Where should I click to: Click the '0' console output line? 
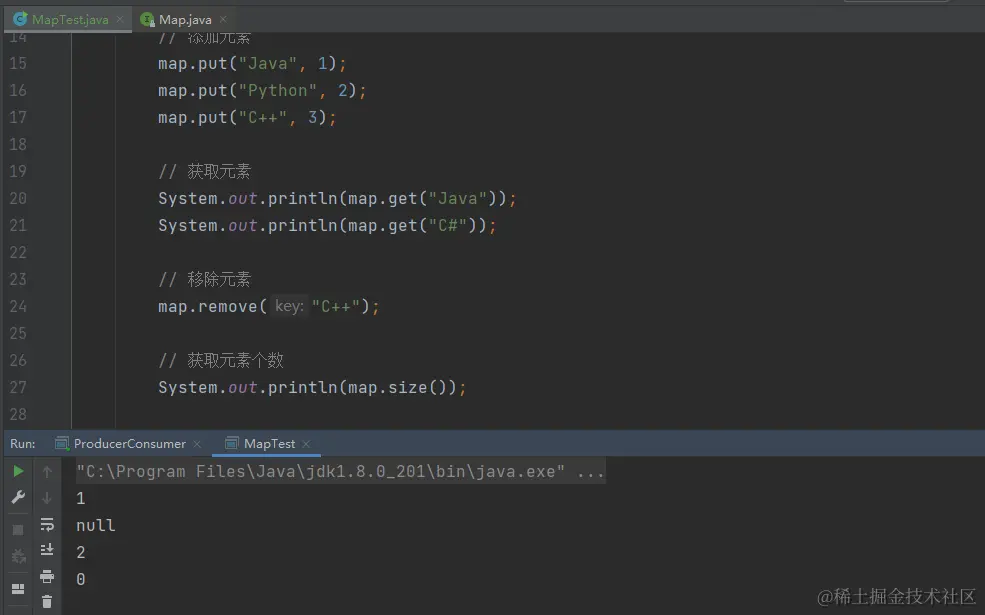click(x=80, y=579)
